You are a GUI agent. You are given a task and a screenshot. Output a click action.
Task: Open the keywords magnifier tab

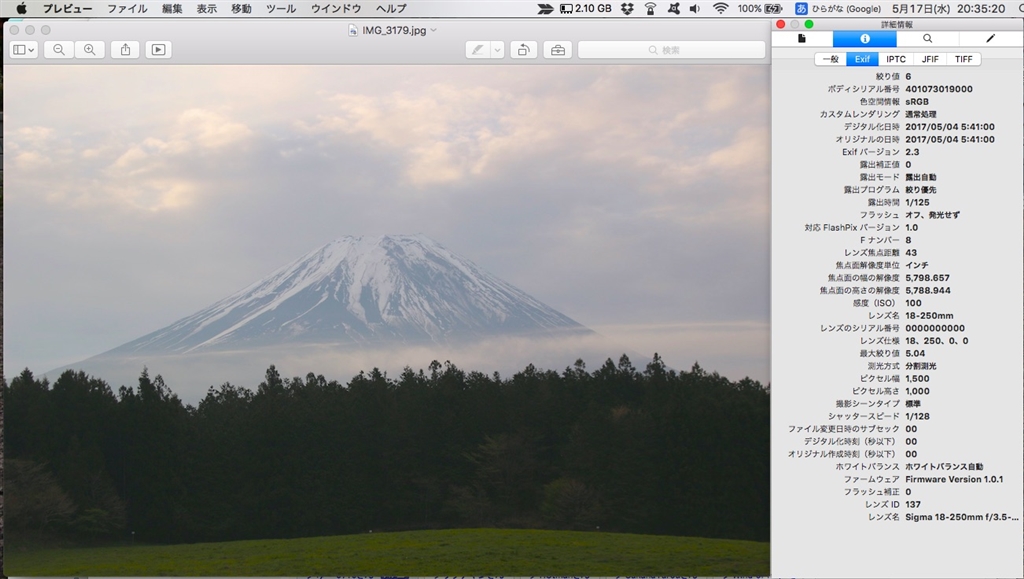[x=927, y=39]
